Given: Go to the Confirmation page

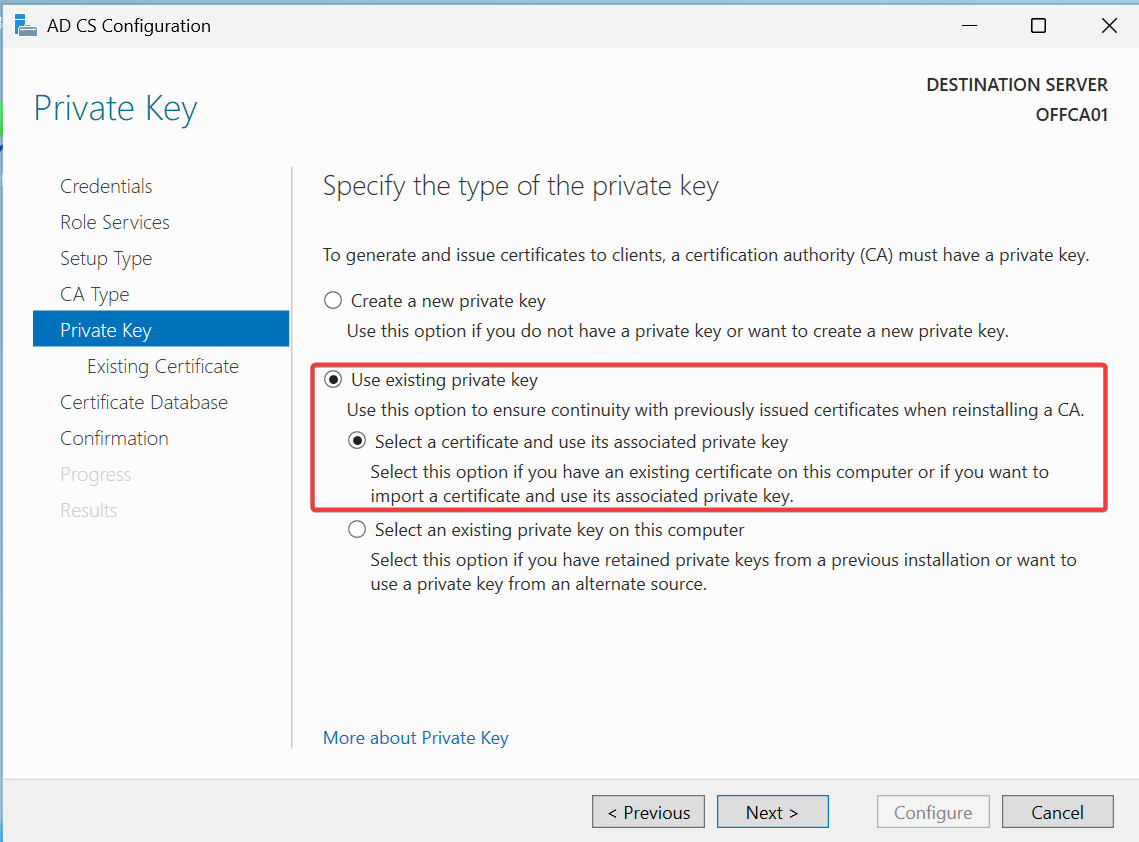Looking at the screenshot, I should [114, 439].
